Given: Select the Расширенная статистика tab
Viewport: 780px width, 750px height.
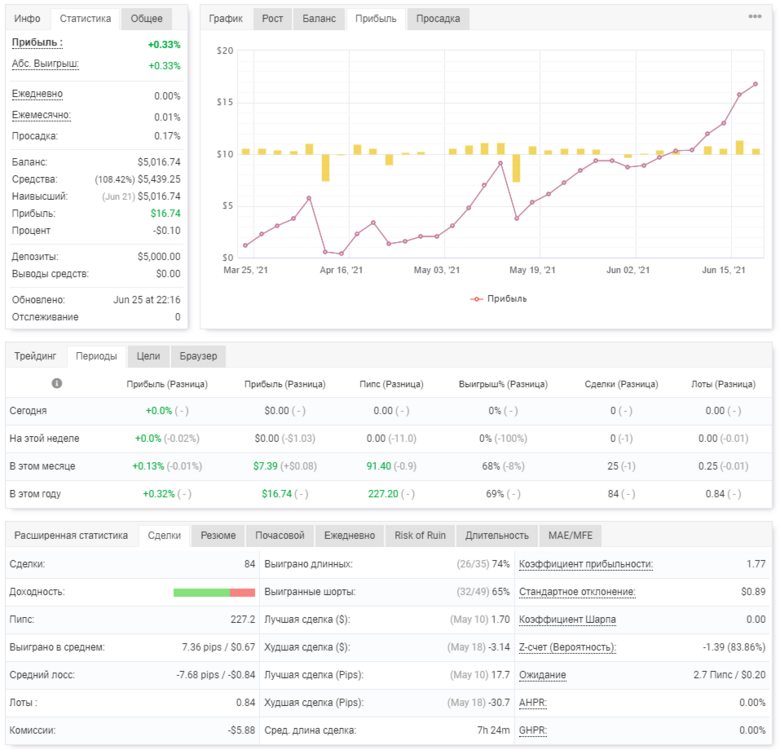Looking at the screenshot, I should pos(71,535).
